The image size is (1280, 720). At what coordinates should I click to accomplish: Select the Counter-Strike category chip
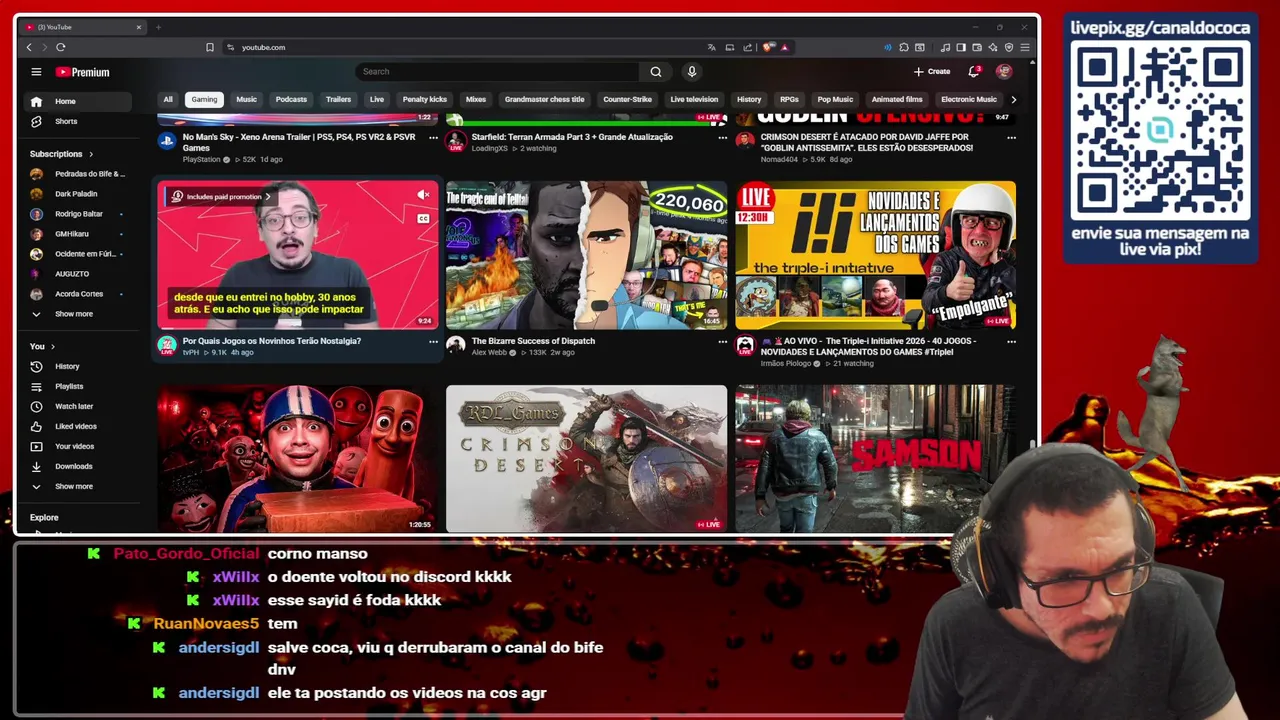pyautogui.click(x=627, y=99)
